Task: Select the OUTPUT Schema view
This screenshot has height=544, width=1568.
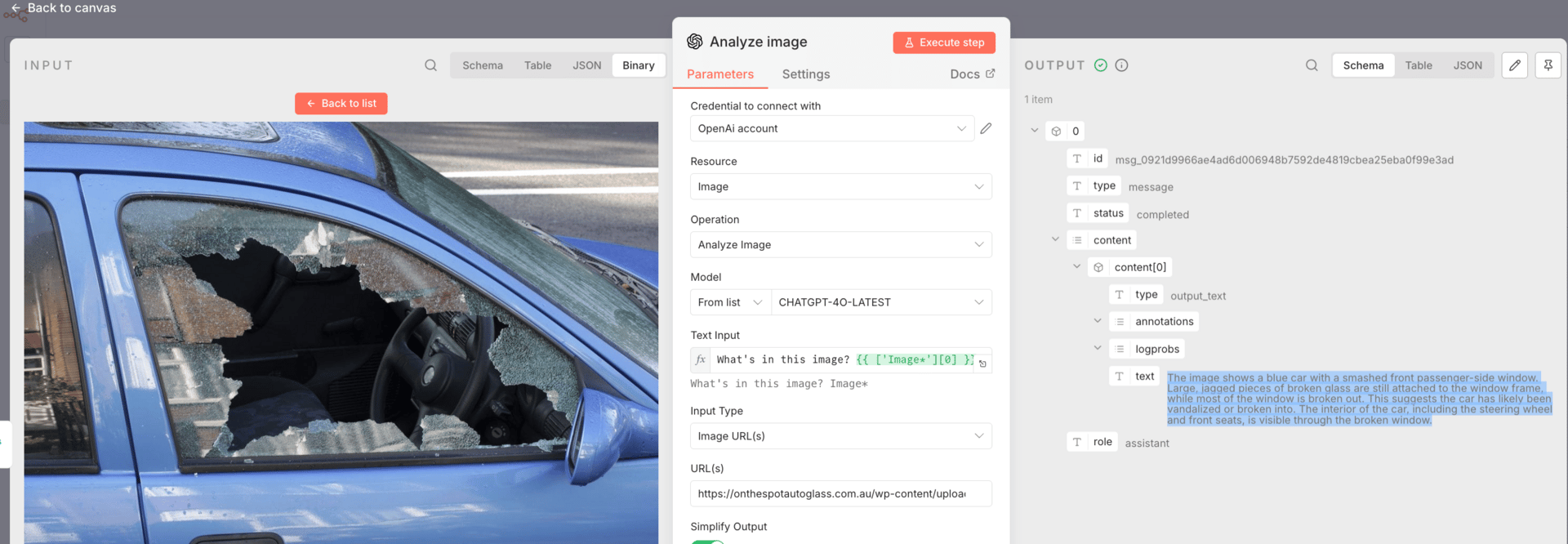Action: [1364, 65]
